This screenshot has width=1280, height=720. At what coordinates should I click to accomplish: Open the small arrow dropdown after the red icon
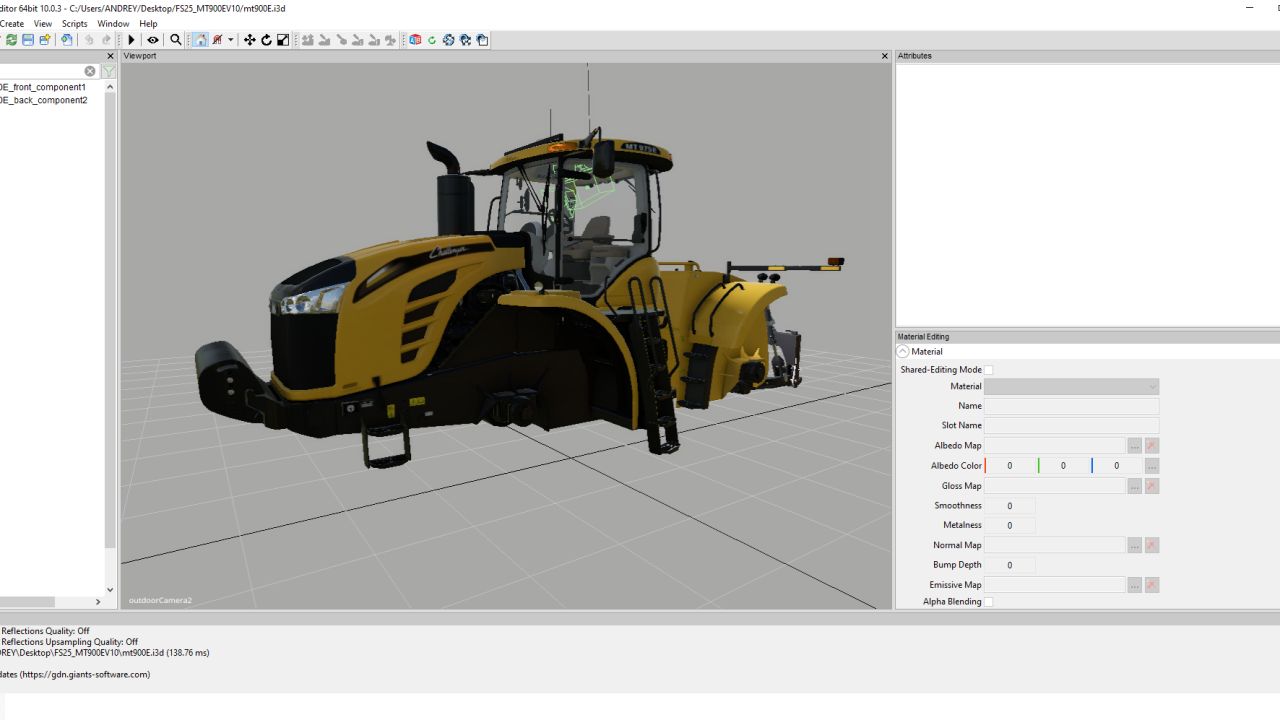[231, 40]
